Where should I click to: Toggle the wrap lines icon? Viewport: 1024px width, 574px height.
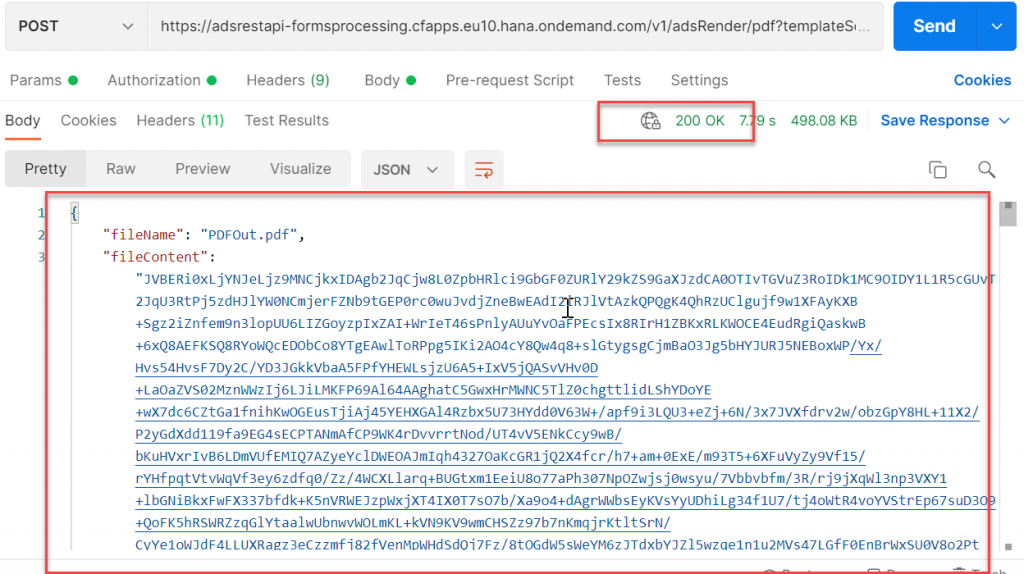point(484,170)
